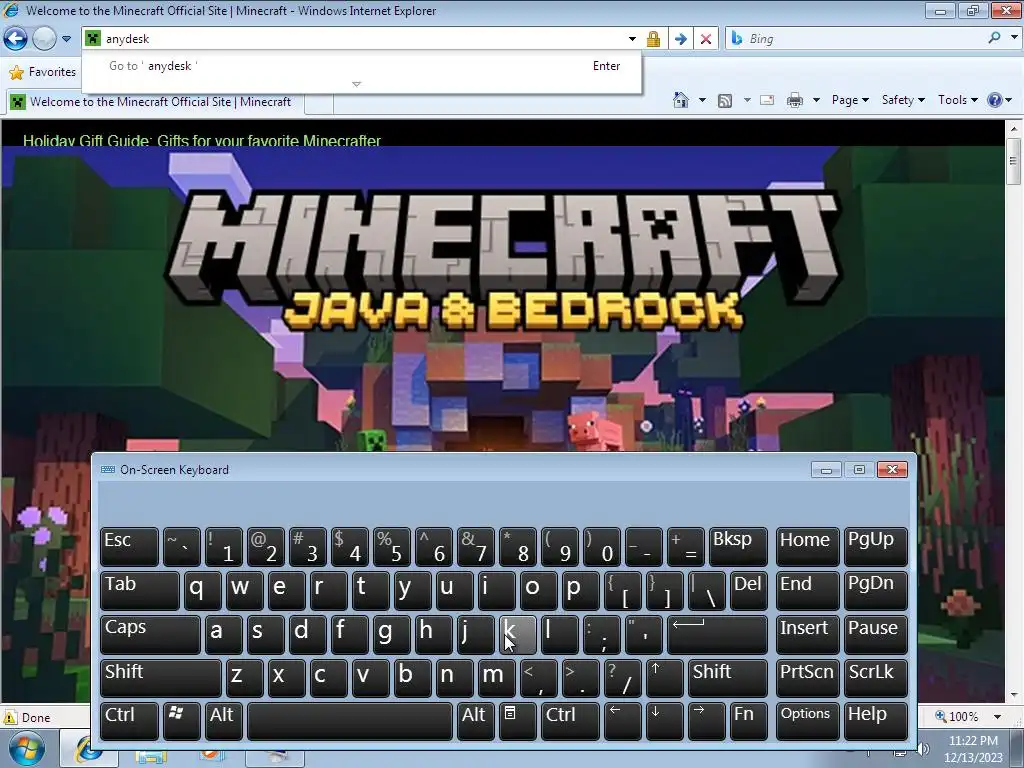Image resolution: width=1024 pixels, height=768 pixels.
Task: Click the k key on the keyboard
Action: click(518, 634)
